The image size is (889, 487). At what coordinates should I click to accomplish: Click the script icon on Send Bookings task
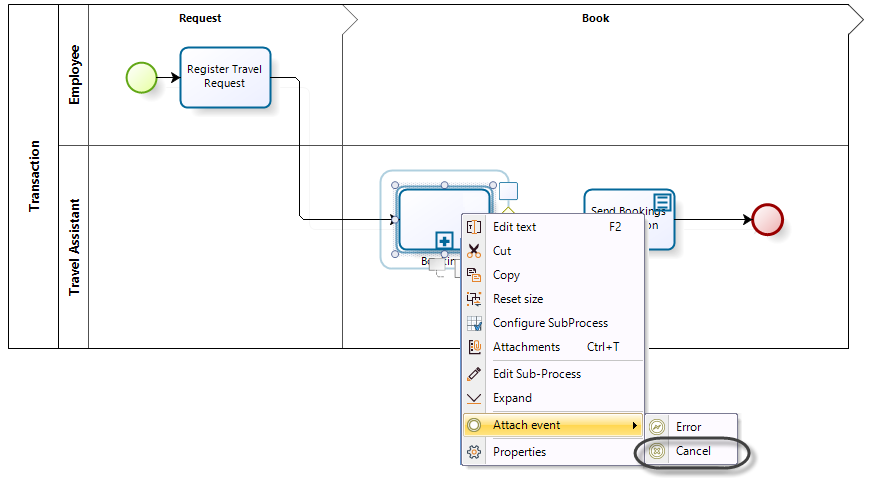coord(661,202)
